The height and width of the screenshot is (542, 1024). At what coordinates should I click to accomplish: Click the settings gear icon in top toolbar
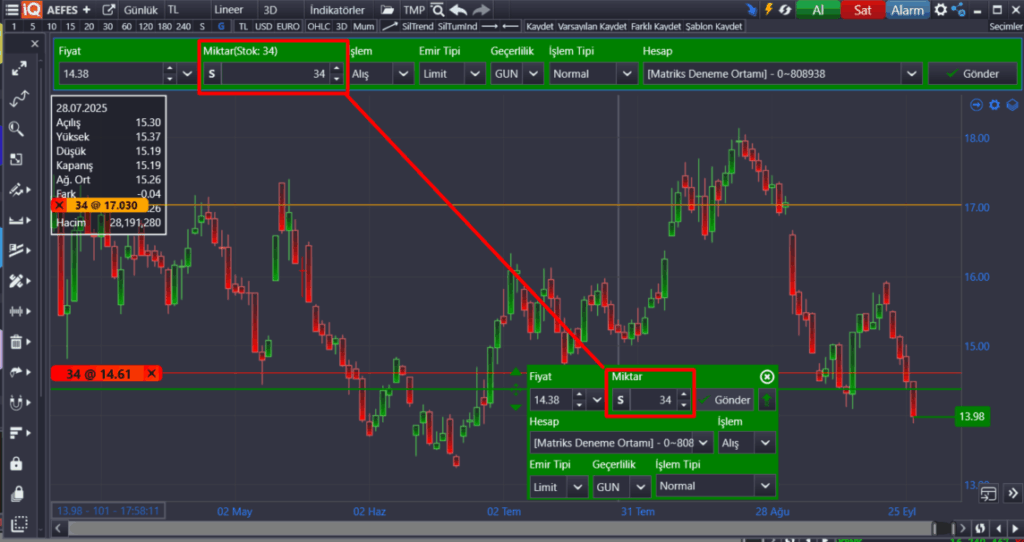(942, 10)
